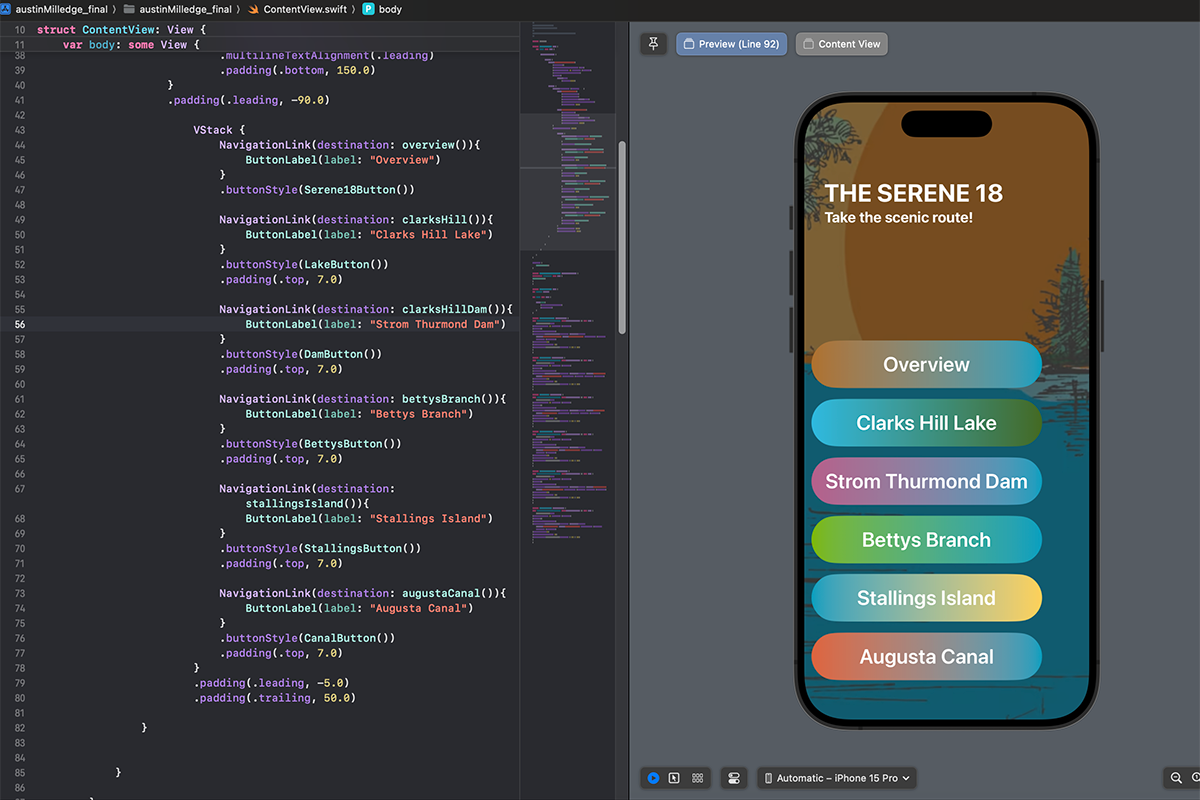Select the Selectable preview mode icon
This screenshot has width=1200, height=800.
[x=674, y=777]
